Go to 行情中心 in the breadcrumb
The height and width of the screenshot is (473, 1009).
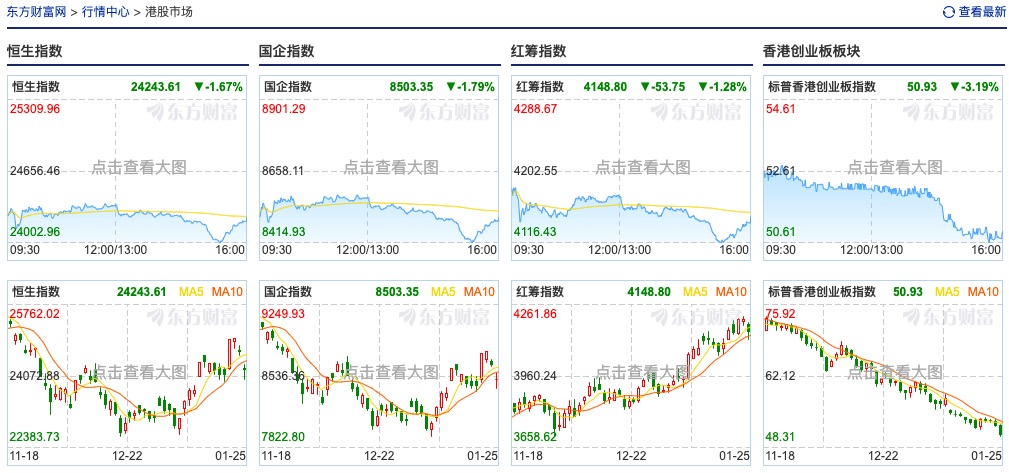pyautogui.click(x=104, y=12)
